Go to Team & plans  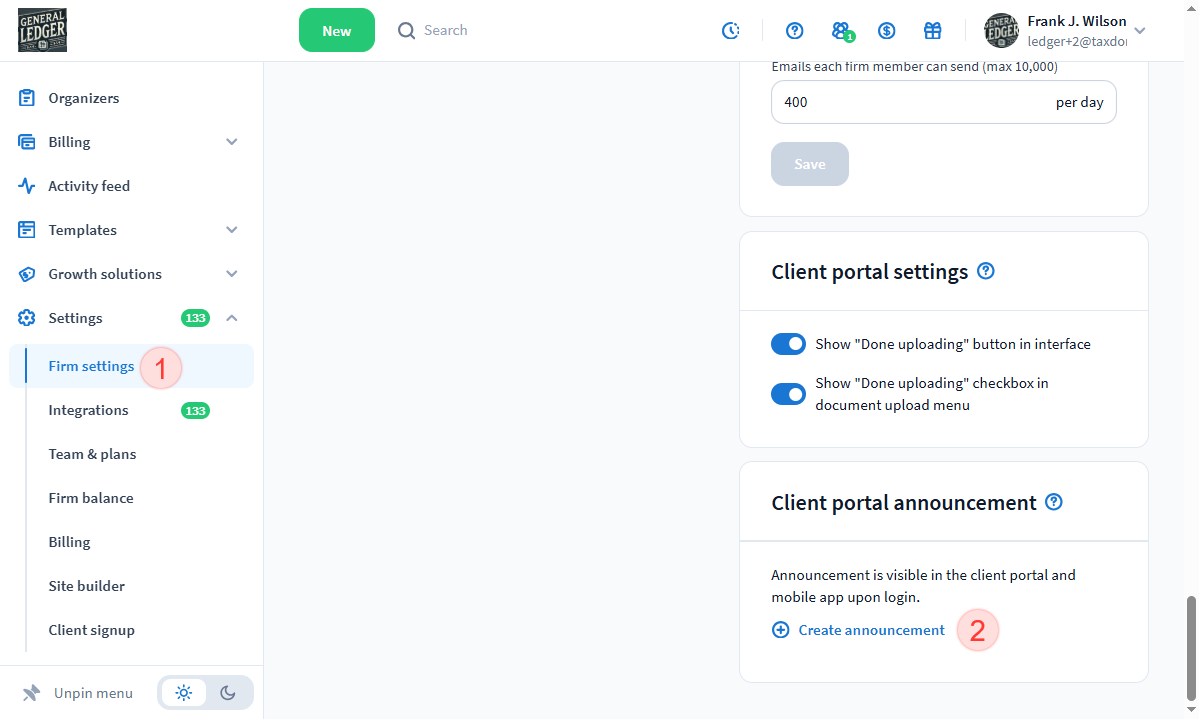(92, 454)
